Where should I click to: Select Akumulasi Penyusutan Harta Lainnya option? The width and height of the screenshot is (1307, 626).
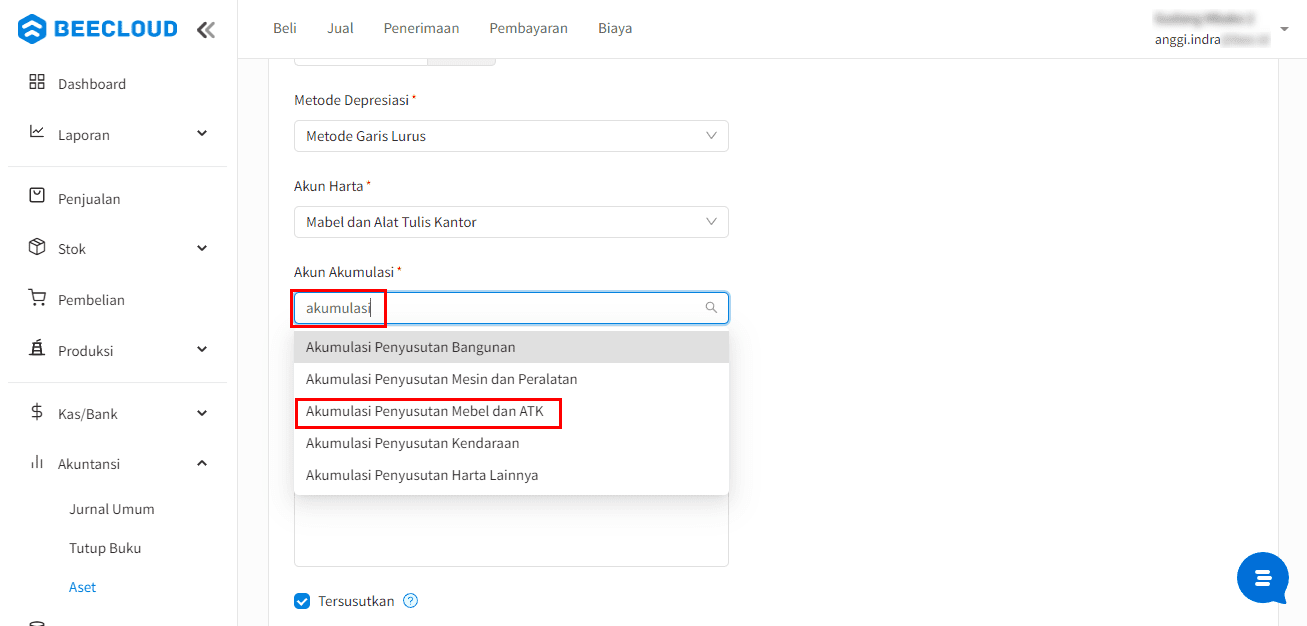[x=511, y=475]
